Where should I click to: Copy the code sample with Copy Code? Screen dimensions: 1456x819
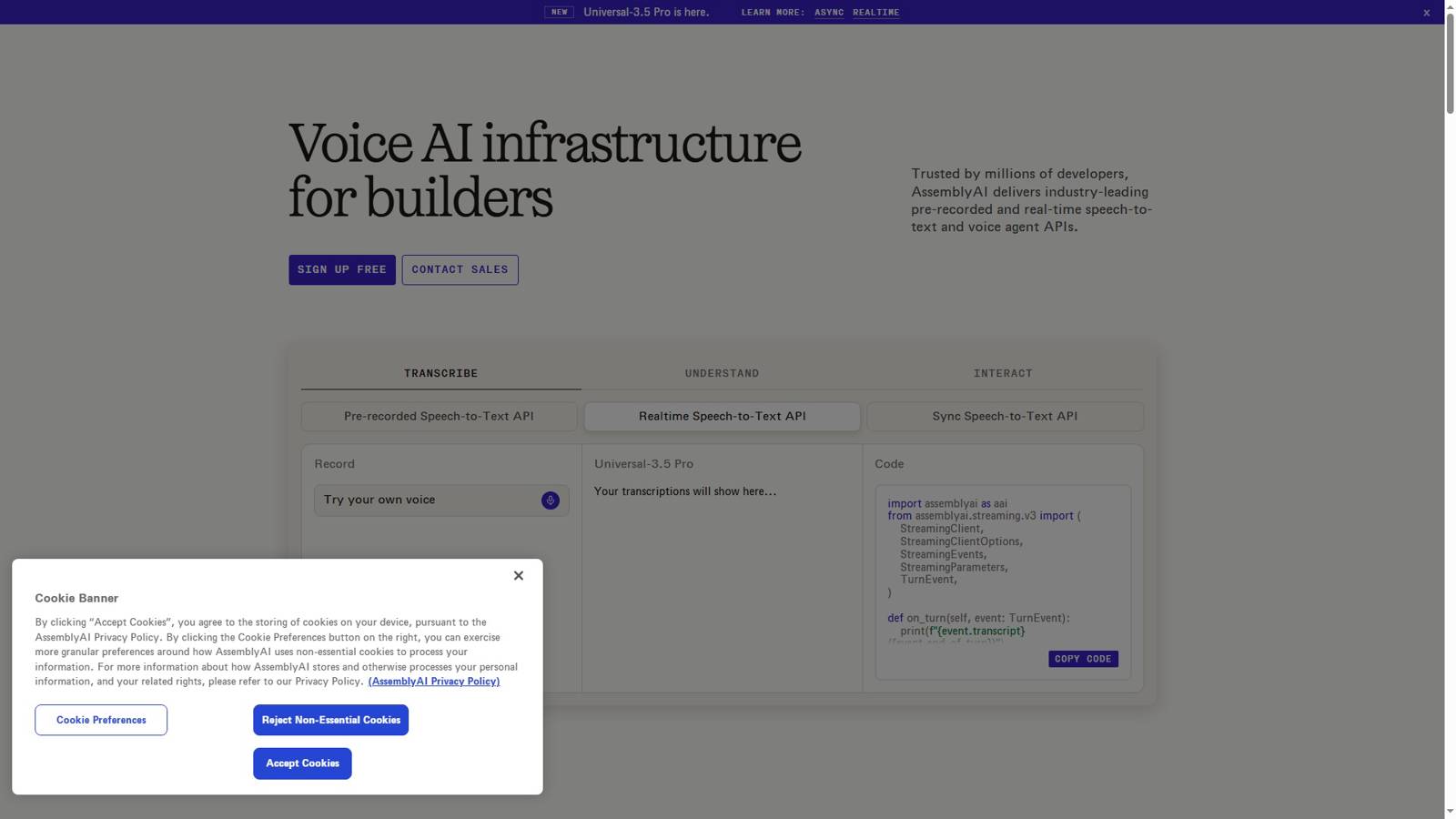[1083, 659]
